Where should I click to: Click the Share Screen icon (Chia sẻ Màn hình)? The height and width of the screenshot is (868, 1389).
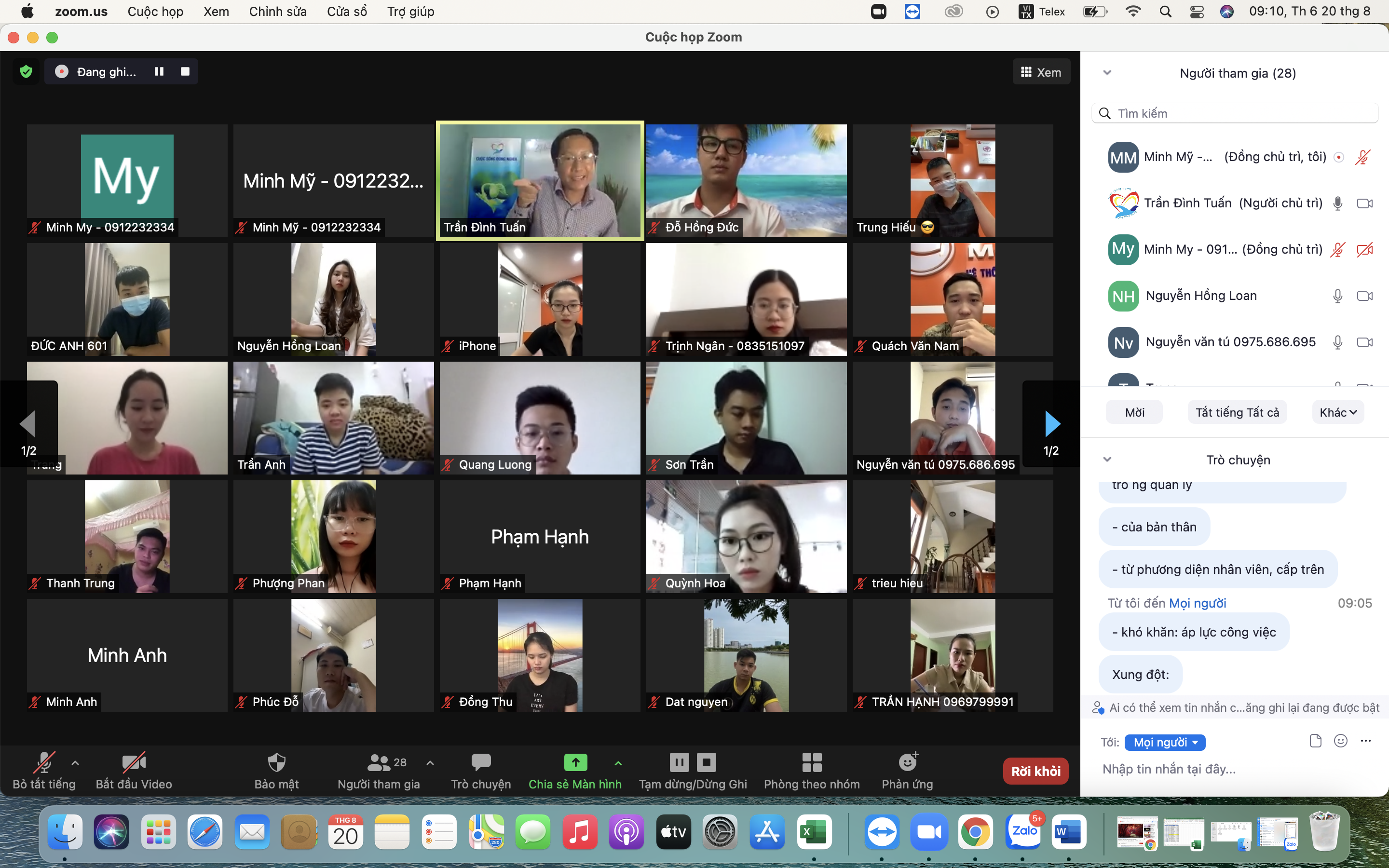pyautogui.click(x=575, y=762)
